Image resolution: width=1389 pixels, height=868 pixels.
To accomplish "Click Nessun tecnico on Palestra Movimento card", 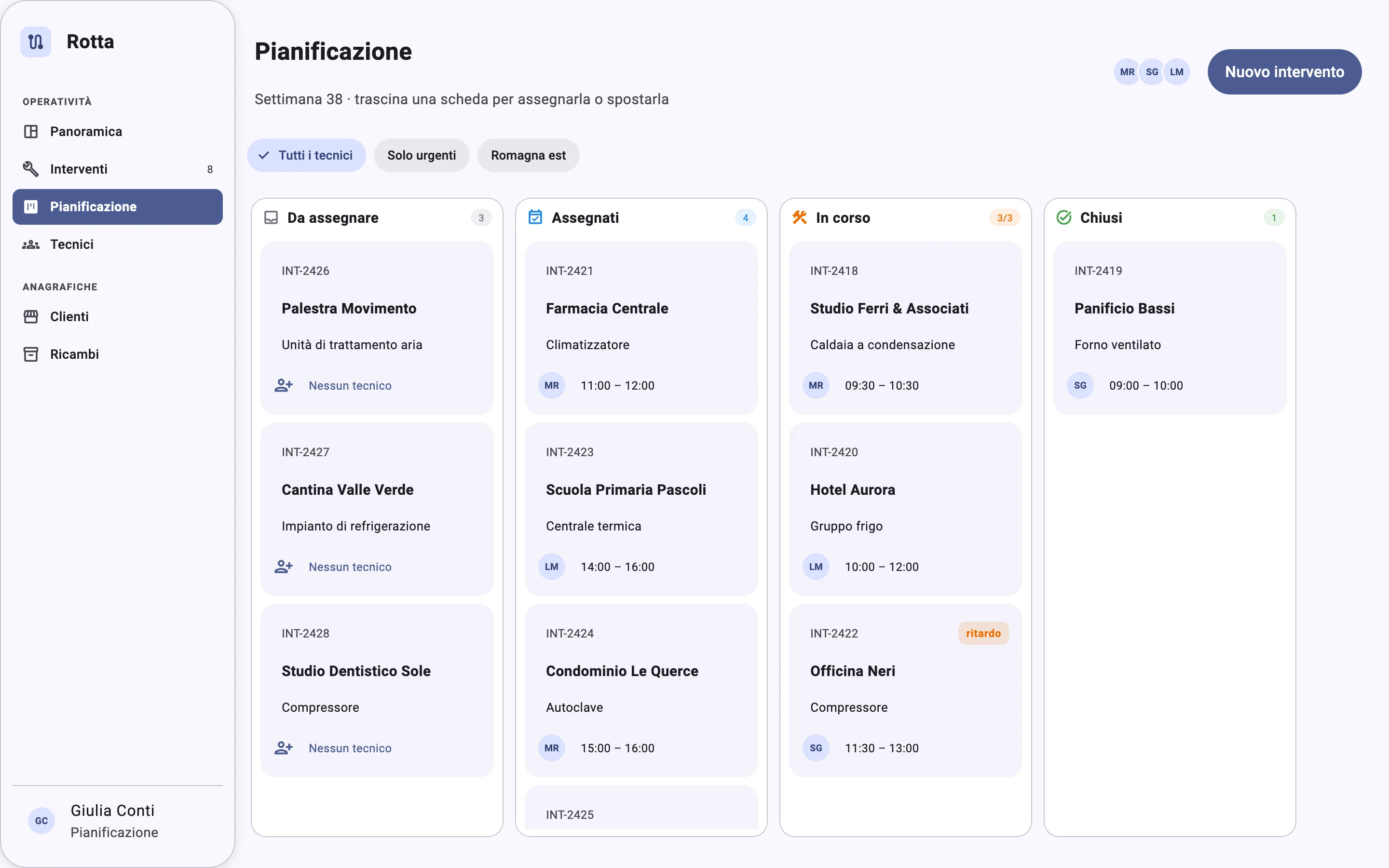I will click(350, 386).
